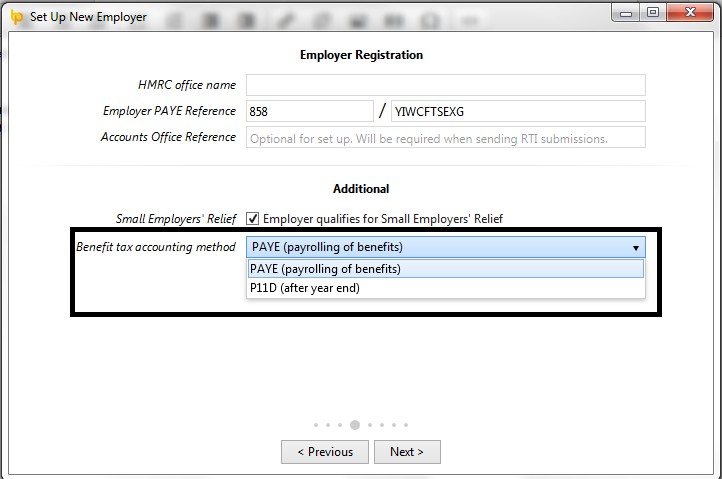Click the PAYE reference field containing 858

coord(309,111)
